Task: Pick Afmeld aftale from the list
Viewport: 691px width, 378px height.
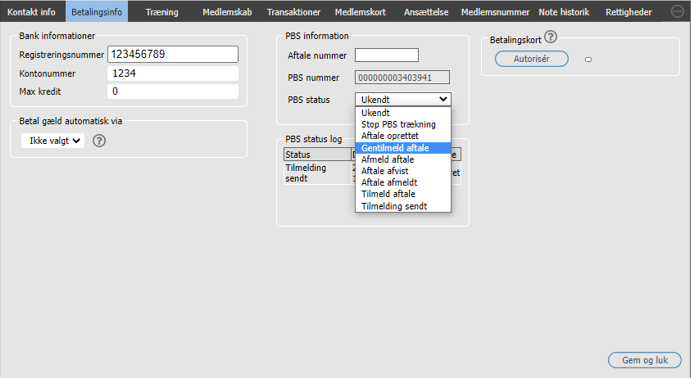Action: (403, 159)
